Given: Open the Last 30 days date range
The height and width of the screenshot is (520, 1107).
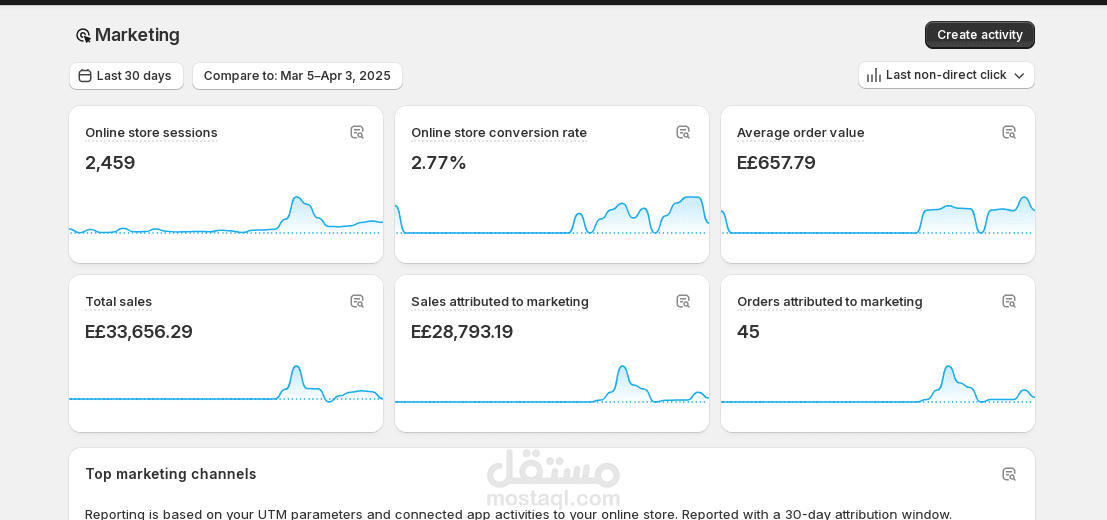Looking at the screenshot, I should pyautogui.click(x=126, y=75).
